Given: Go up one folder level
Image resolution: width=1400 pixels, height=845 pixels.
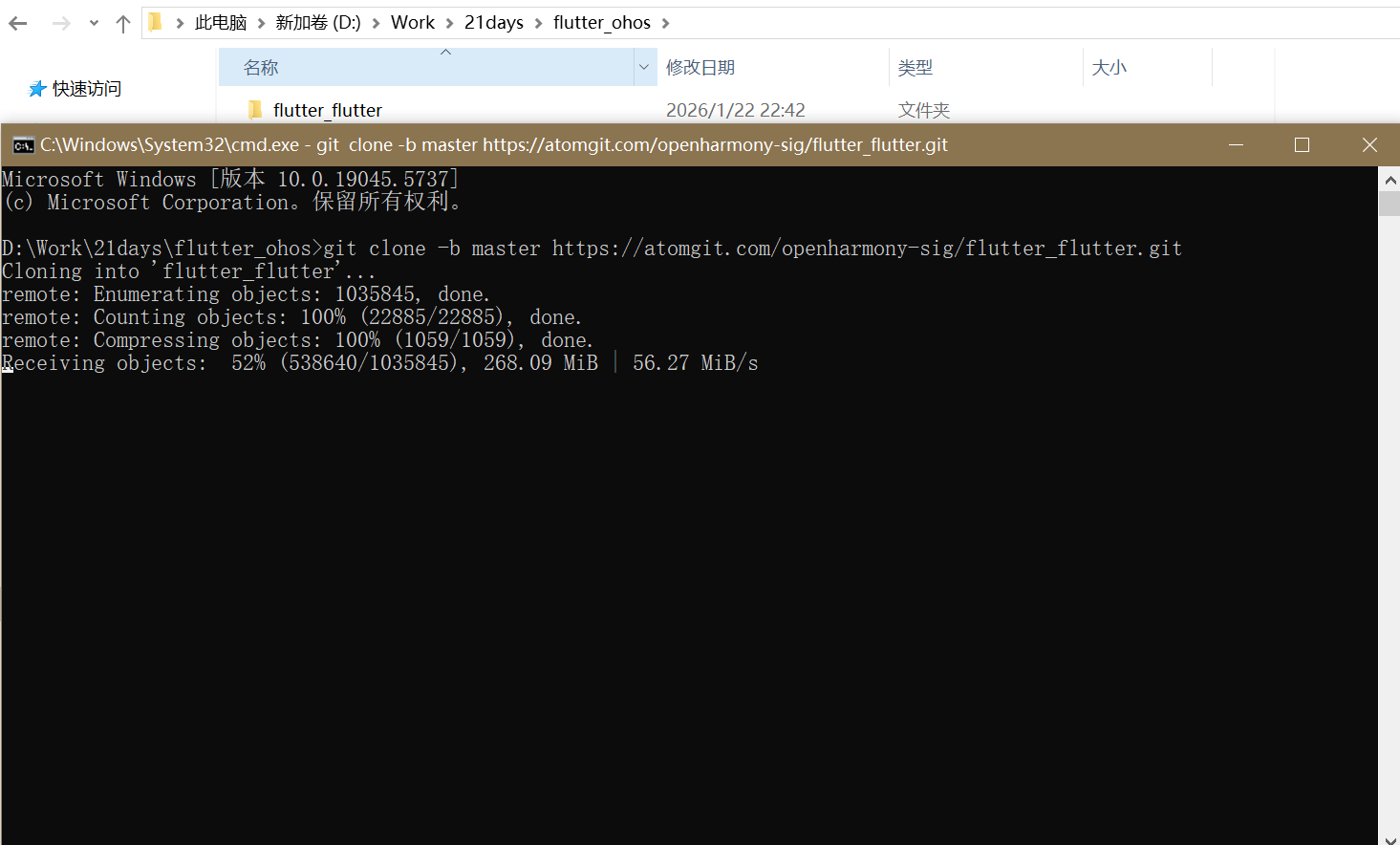Looking at the screenshot, I should click(123, 24).
